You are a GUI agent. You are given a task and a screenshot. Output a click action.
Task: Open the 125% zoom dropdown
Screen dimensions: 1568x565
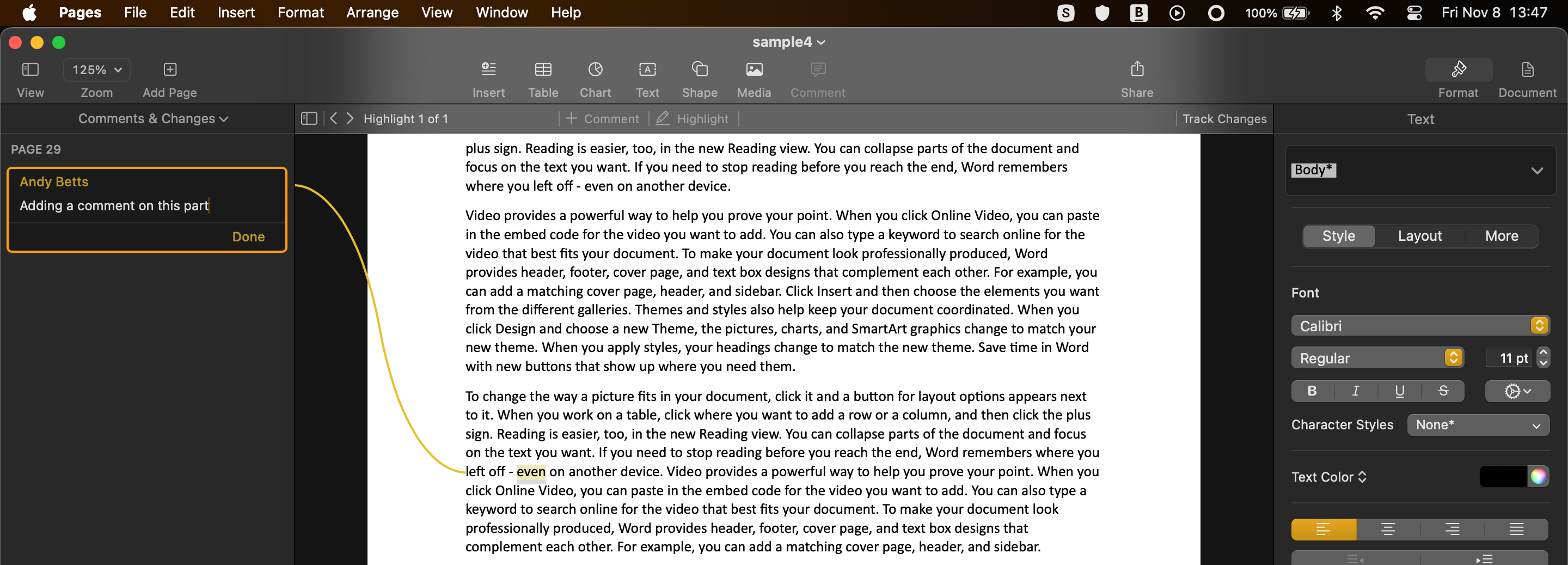[97, 70]
